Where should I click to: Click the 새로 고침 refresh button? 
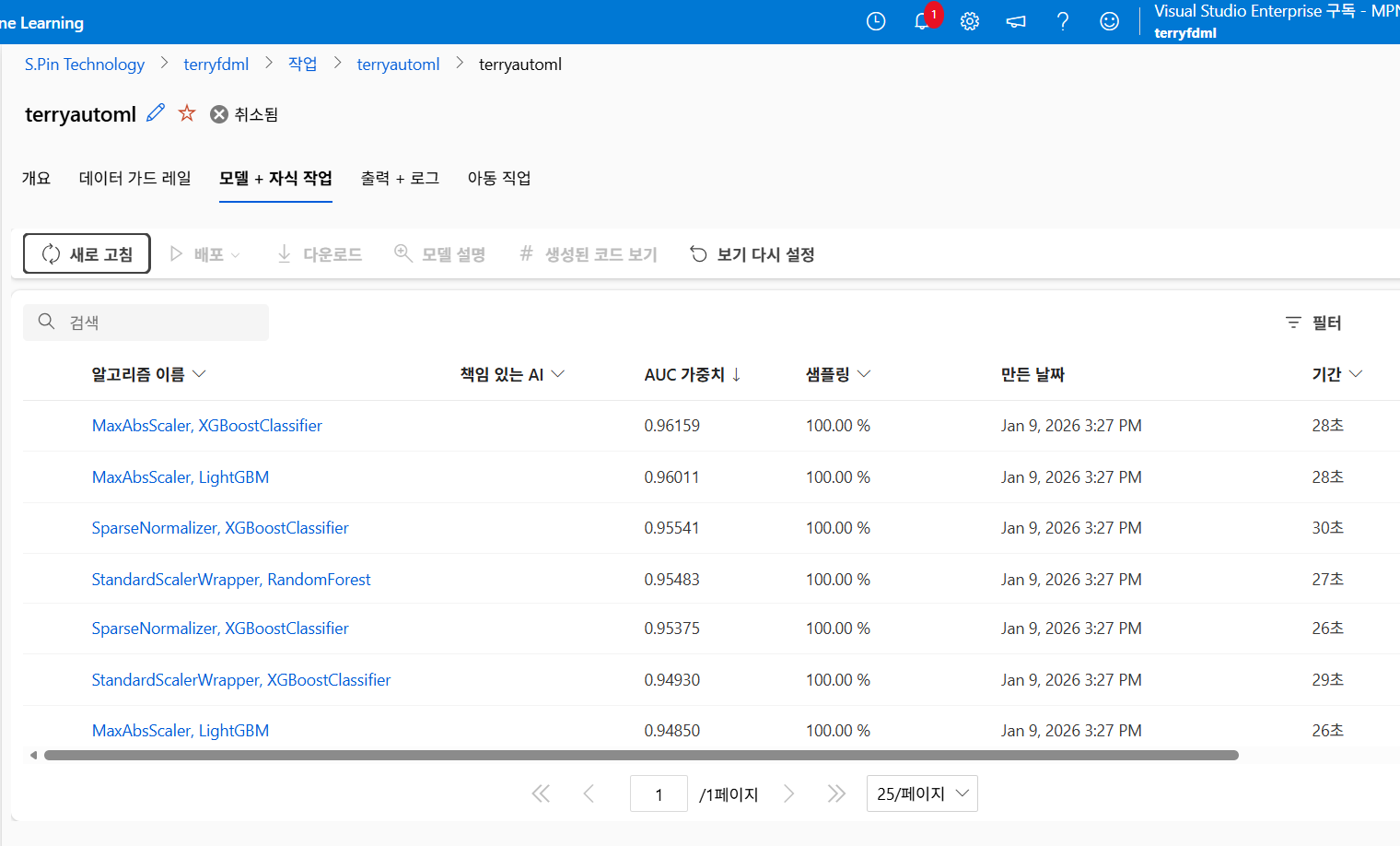[87, 253]
